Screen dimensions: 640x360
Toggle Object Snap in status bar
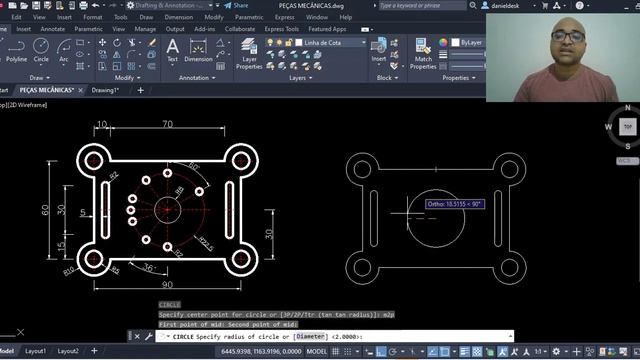tap(444, 351)
